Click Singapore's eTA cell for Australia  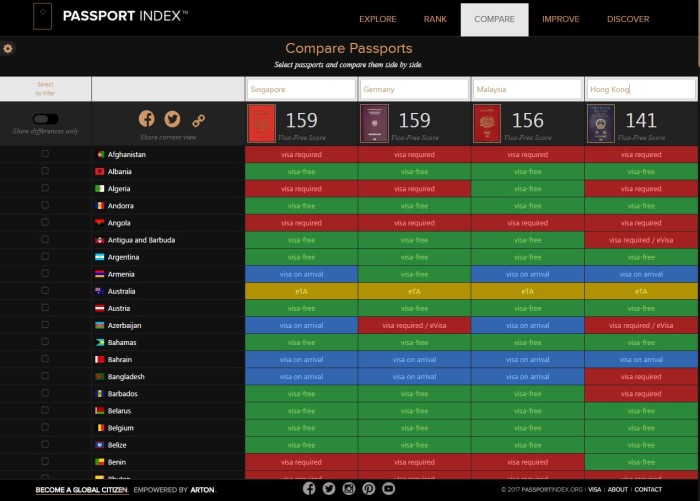(x=301, y=291)
